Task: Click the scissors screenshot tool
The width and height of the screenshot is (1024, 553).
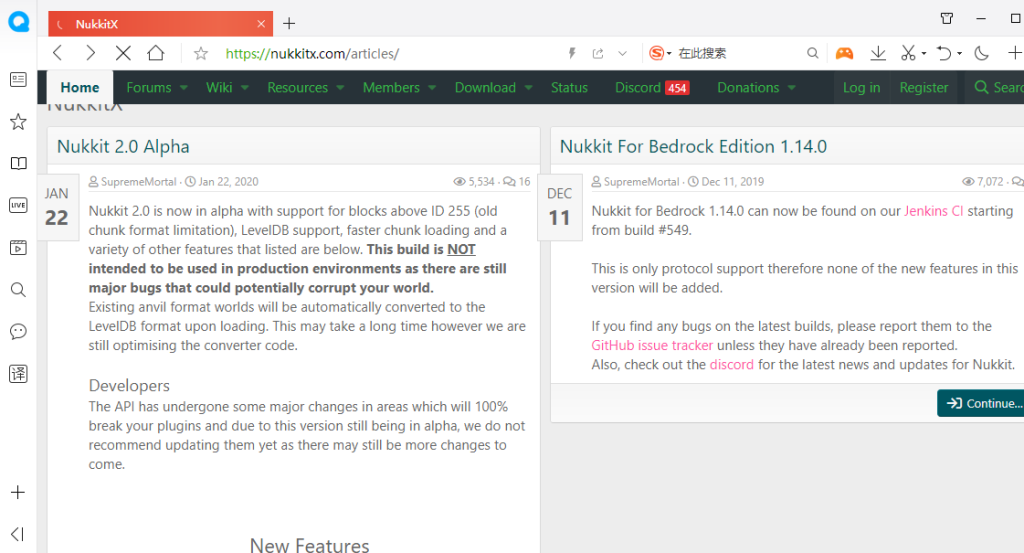Action: [908, 54]
